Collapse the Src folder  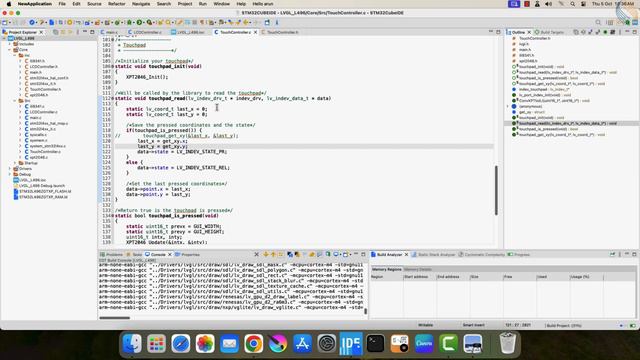coord(16,100)
